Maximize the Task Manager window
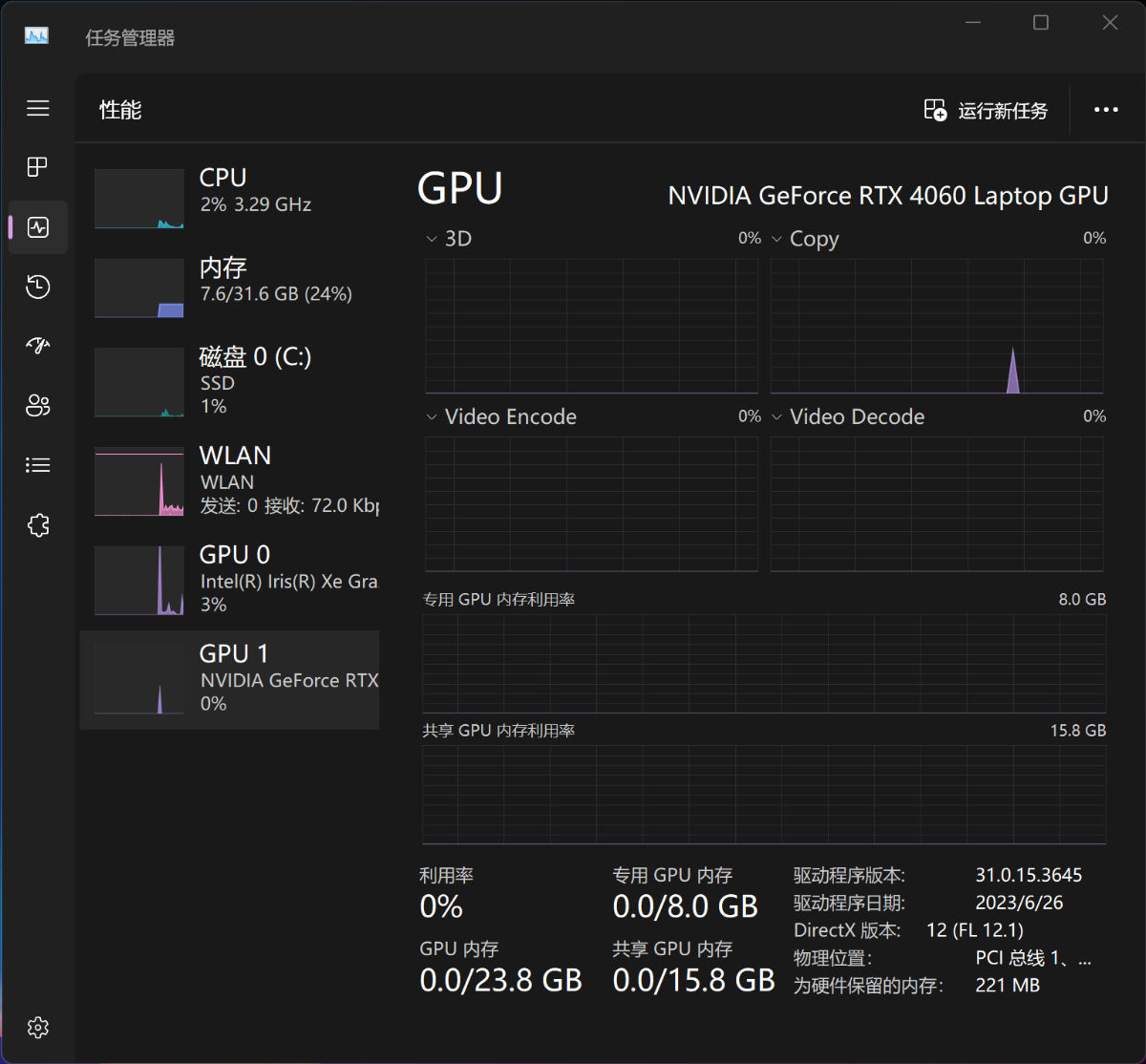The width and height of the screenshot is (1146, 1064). [x=1041, y=23]
